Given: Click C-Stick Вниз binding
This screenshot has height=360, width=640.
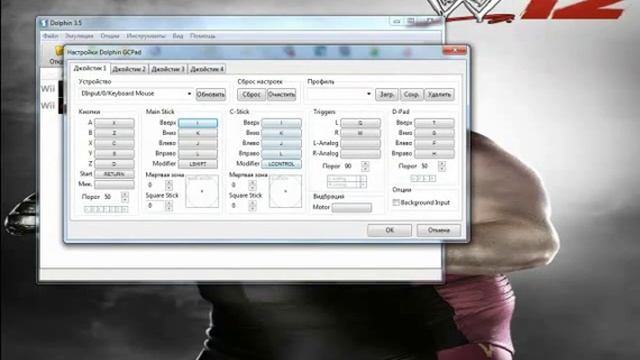Looking at the screenshot, I should click(282, 133).
